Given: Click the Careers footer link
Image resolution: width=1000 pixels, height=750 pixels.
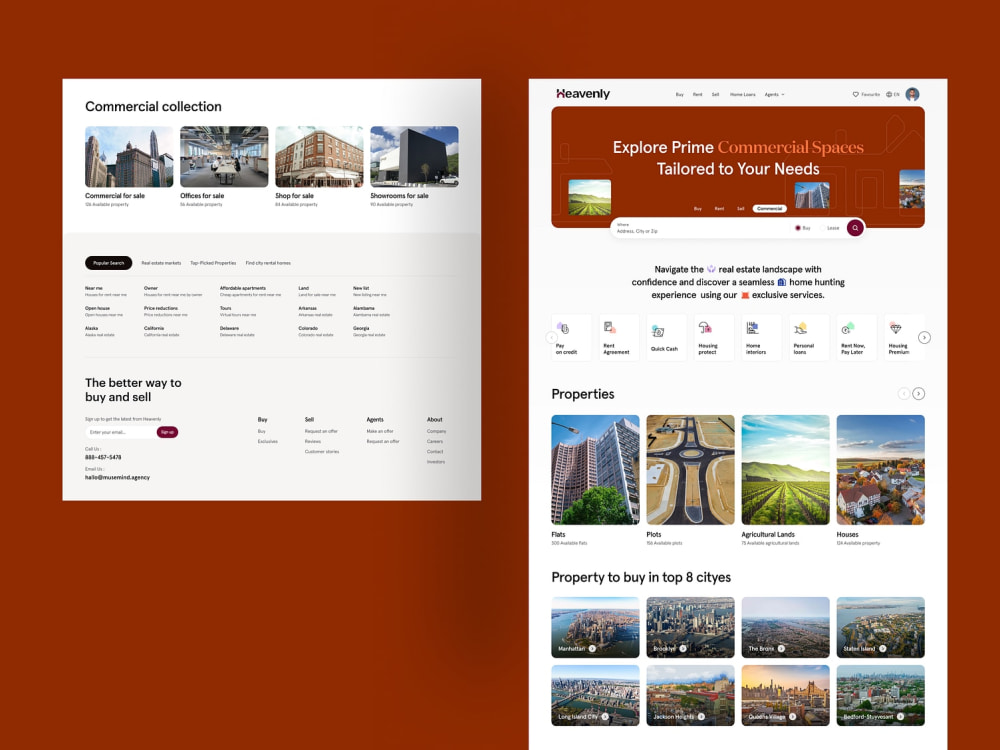Looking at the screenshot, I should [x=435, y=441].
